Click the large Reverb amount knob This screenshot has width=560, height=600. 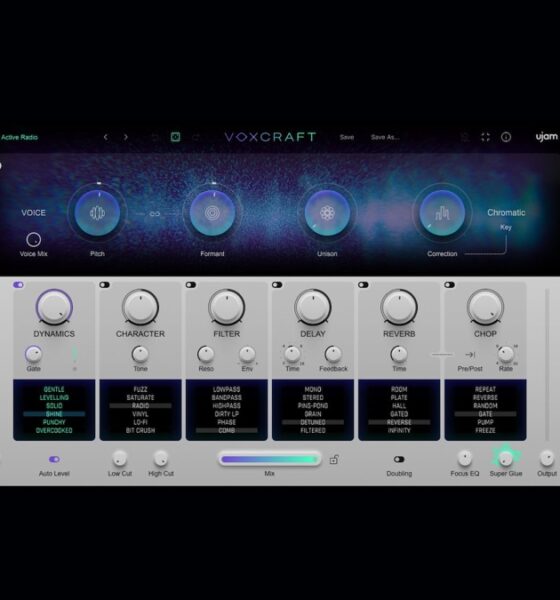399,307
